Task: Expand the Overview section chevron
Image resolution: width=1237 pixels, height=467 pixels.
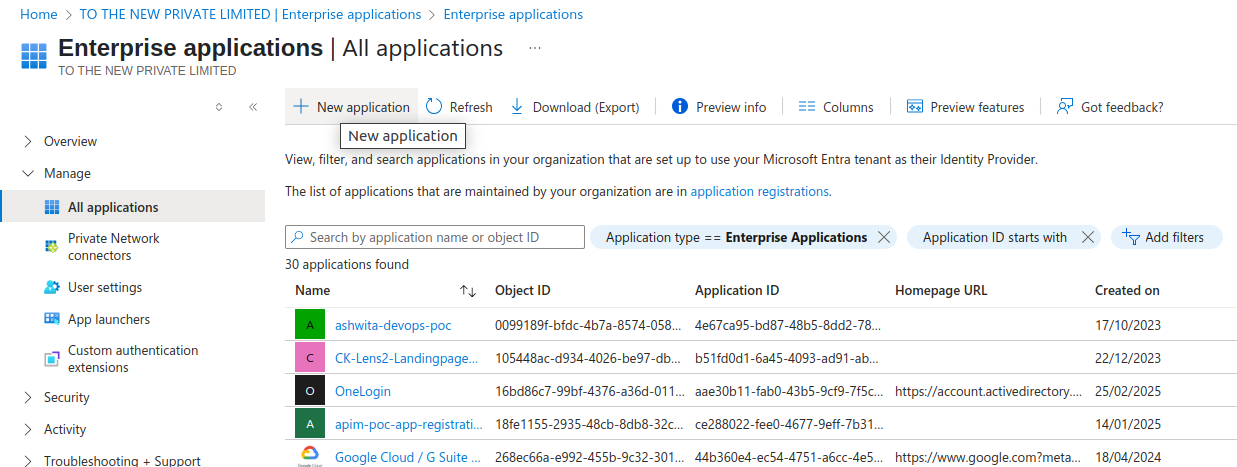Action: [x=28, y=141]
